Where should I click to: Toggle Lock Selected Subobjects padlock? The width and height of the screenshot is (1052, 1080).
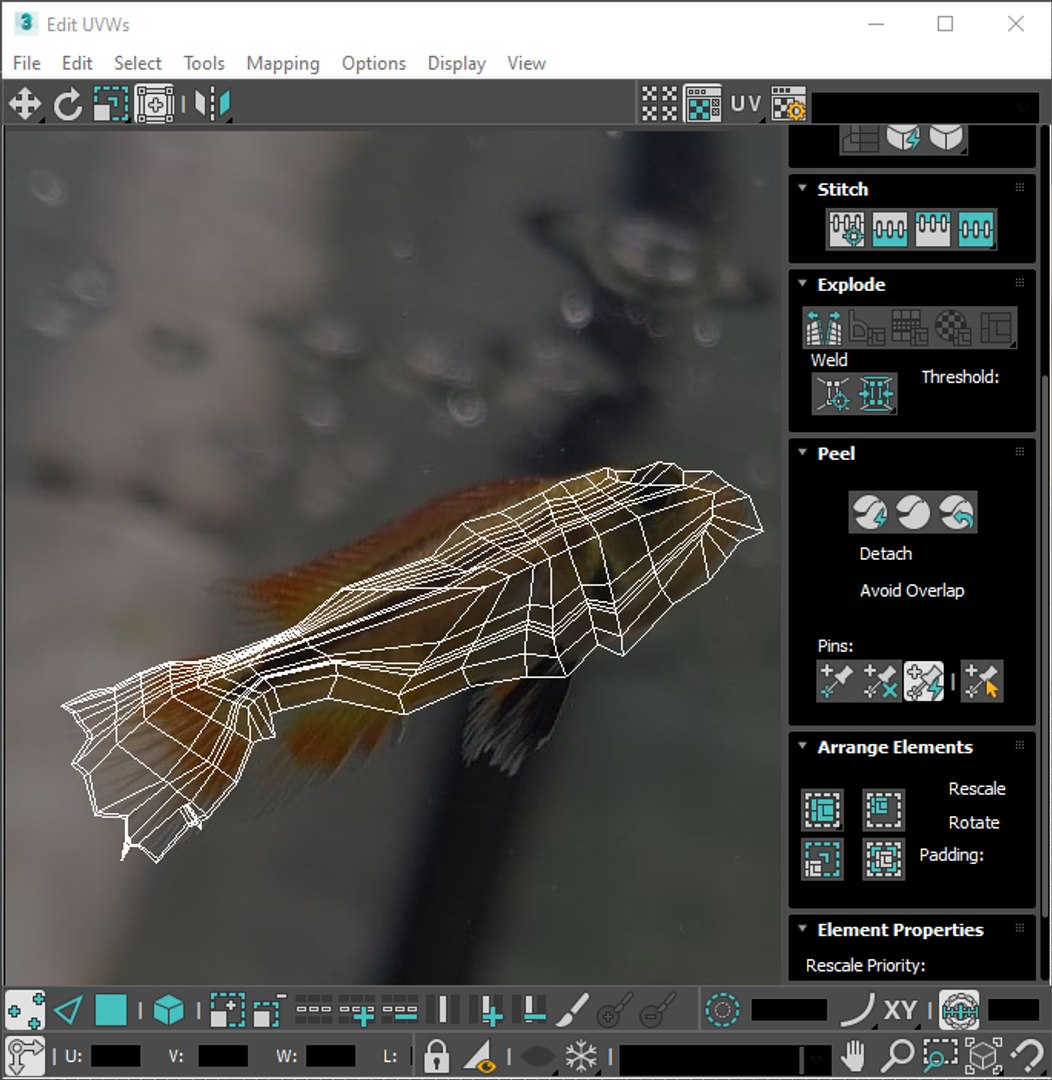tap(436, 1055)
